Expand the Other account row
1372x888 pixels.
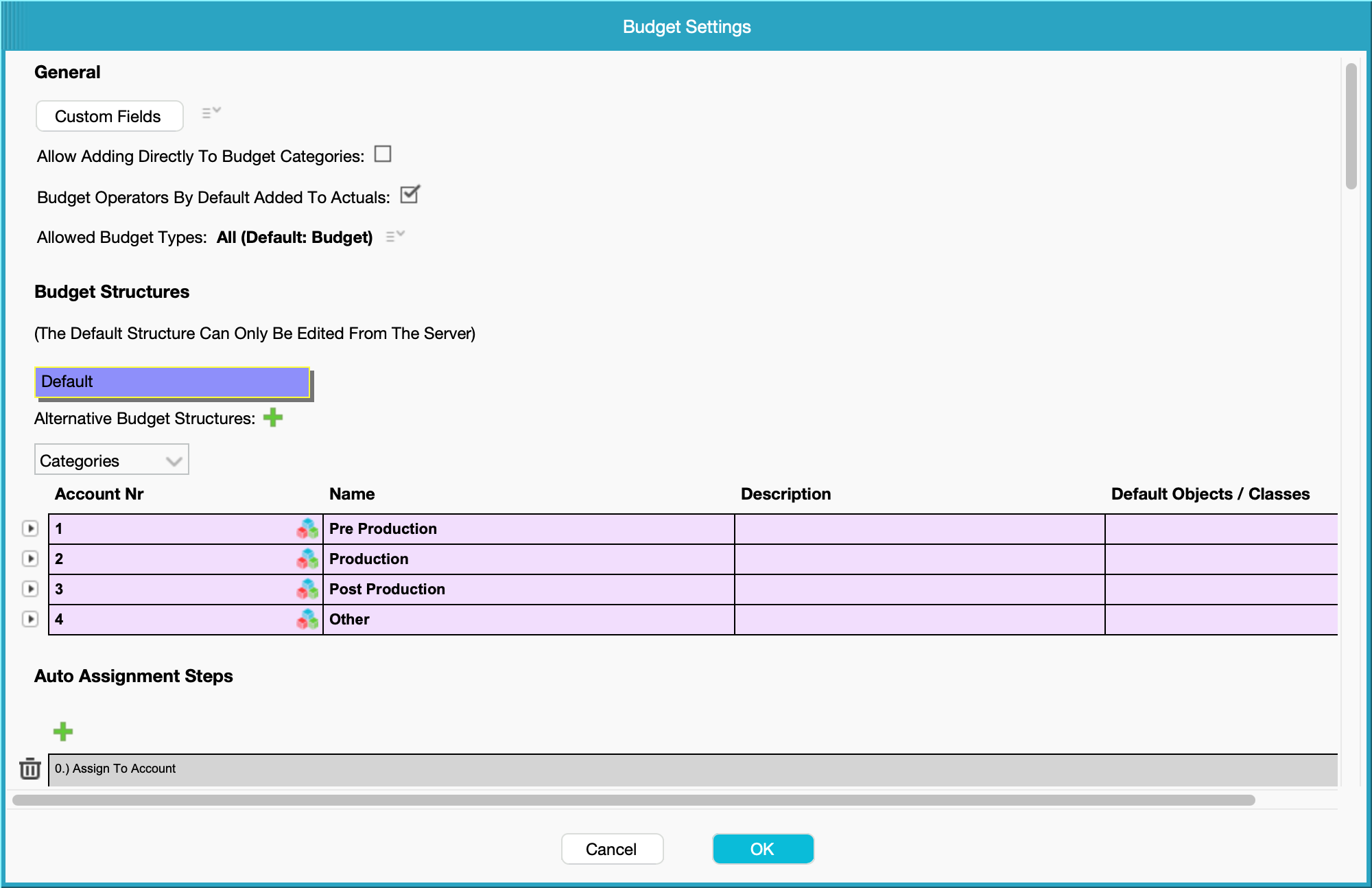point(30,619)
